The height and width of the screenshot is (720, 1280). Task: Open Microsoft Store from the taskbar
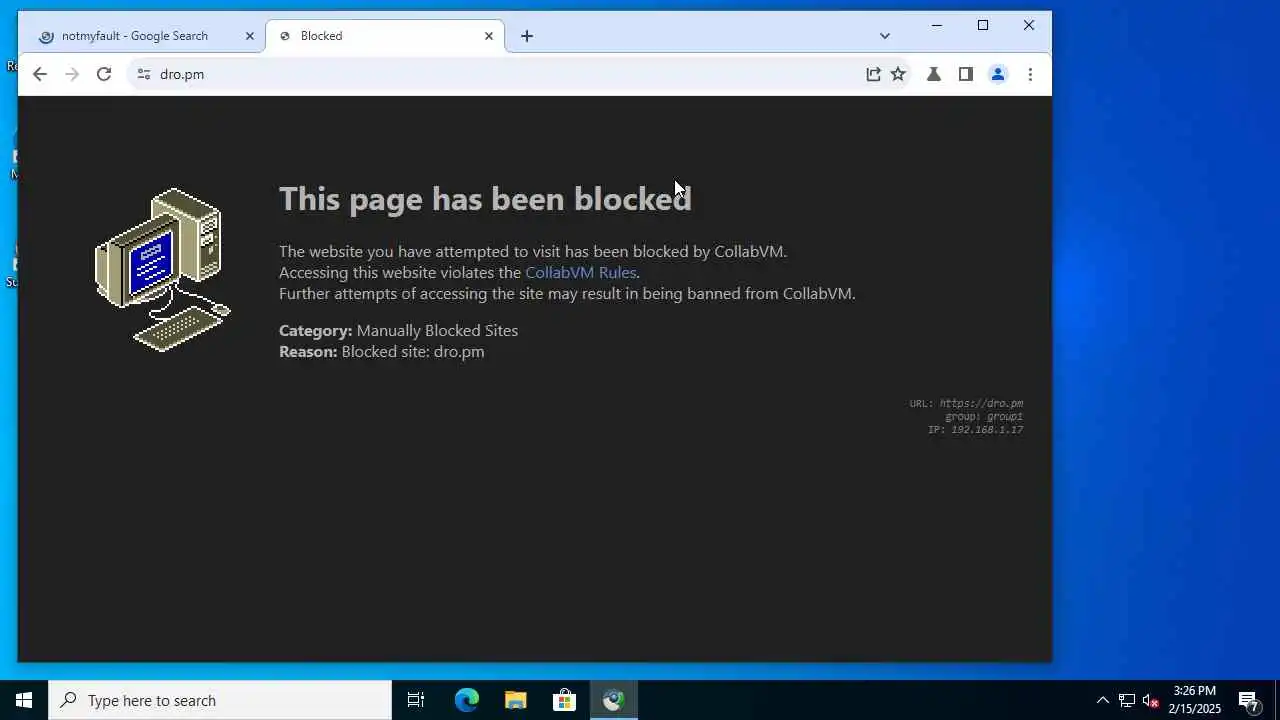[x=564, y=700]
